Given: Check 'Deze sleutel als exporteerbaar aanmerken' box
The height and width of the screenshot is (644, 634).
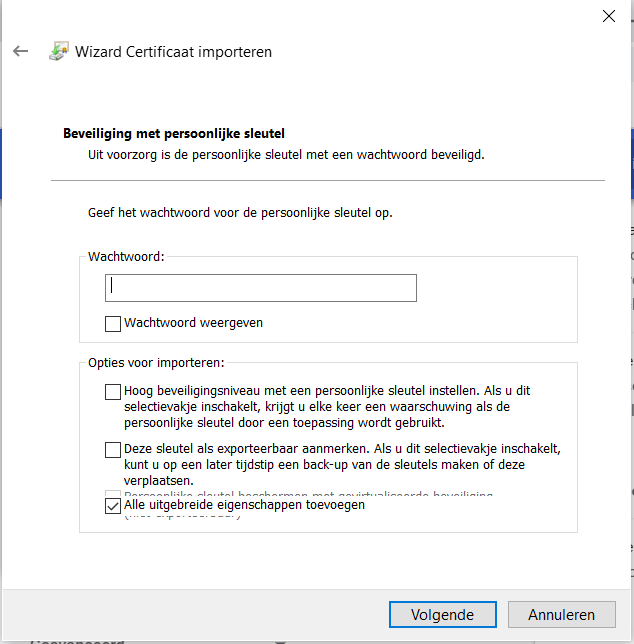Looking at the screenshot, I should [112, 450].
